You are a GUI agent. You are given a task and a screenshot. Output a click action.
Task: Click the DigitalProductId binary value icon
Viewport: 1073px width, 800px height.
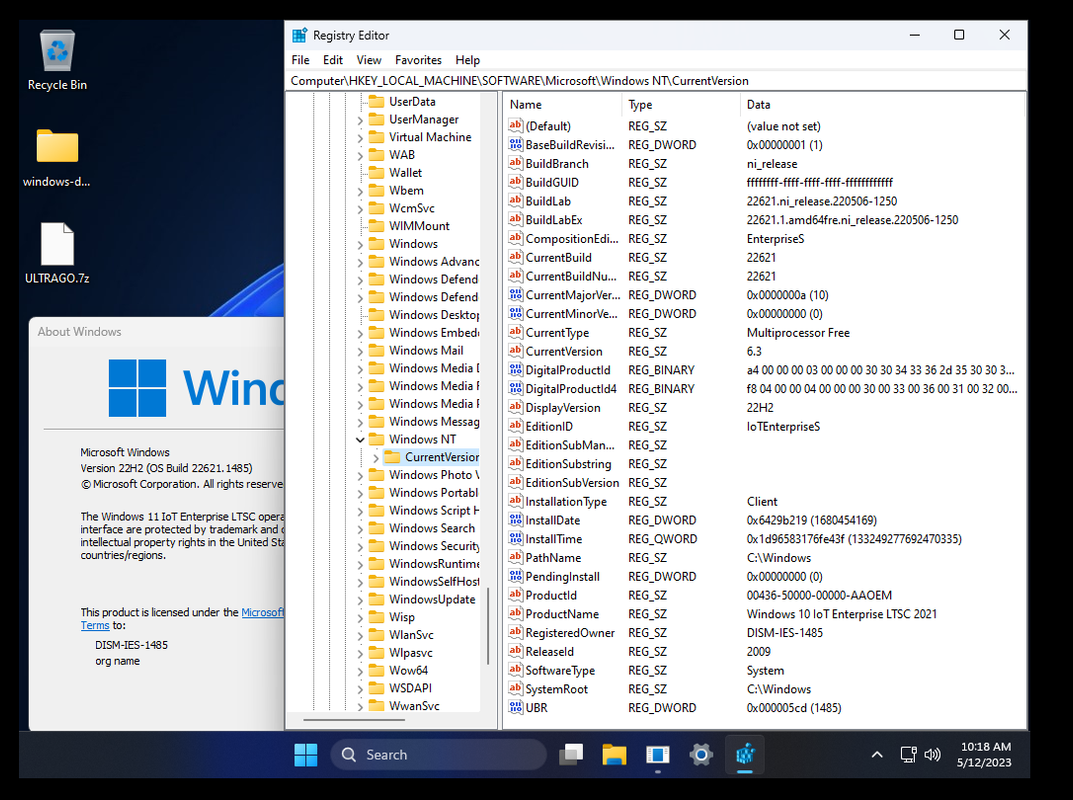click(x=515, y=370)
